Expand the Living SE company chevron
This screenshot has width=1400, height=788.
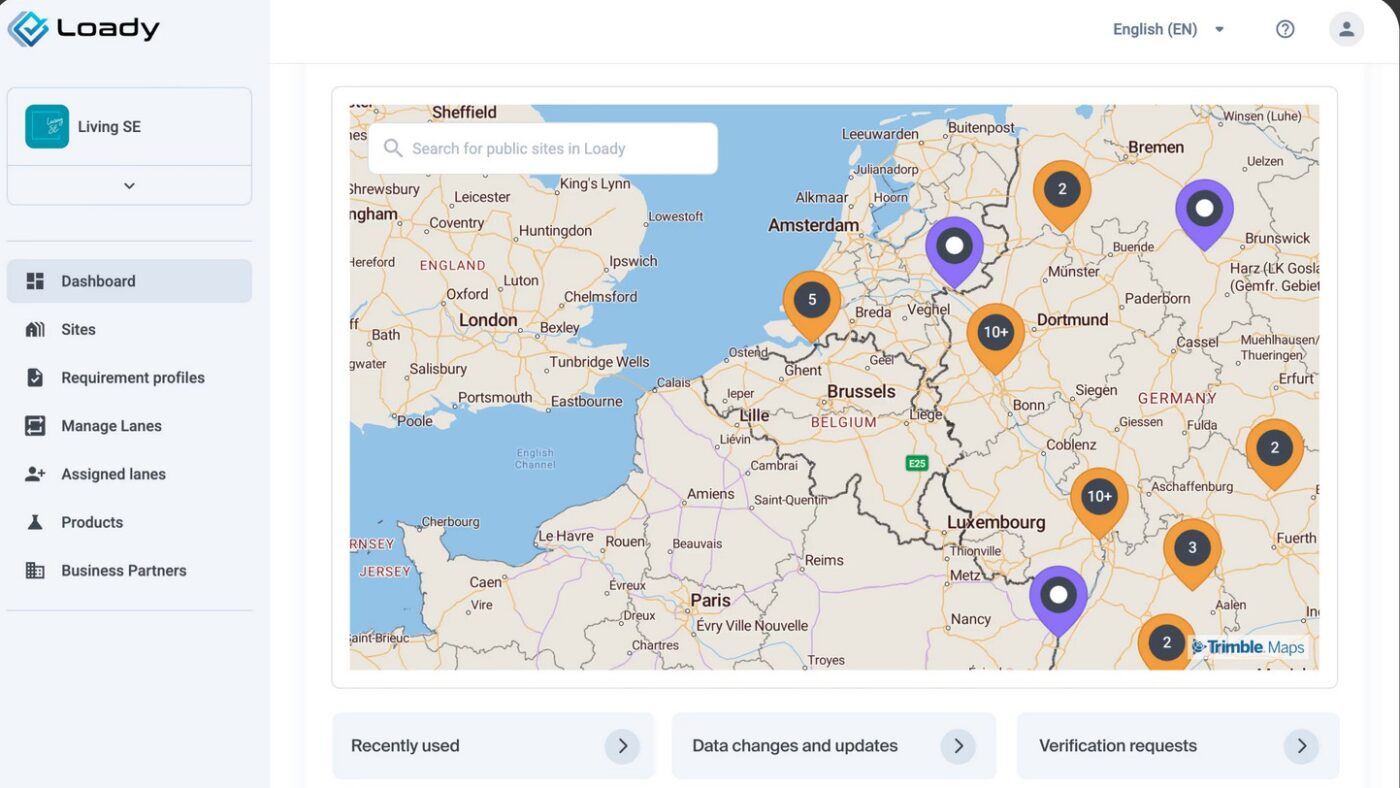[x=129, y=186]
